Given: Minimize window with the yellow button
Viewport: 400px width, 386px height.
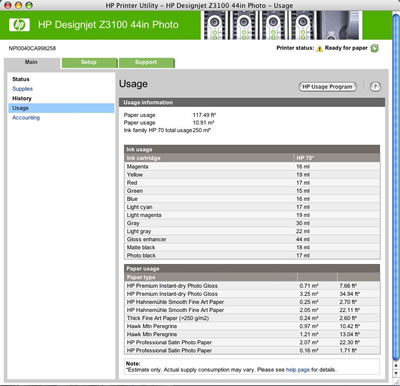Looking at the screenshot, I should tap(18, 5).
